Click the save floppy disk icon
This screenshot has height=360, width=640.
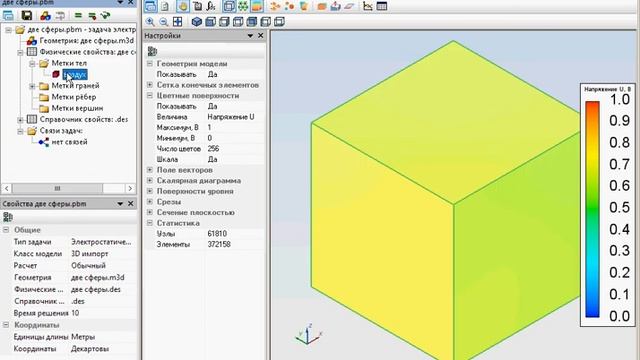pos(27,16)
